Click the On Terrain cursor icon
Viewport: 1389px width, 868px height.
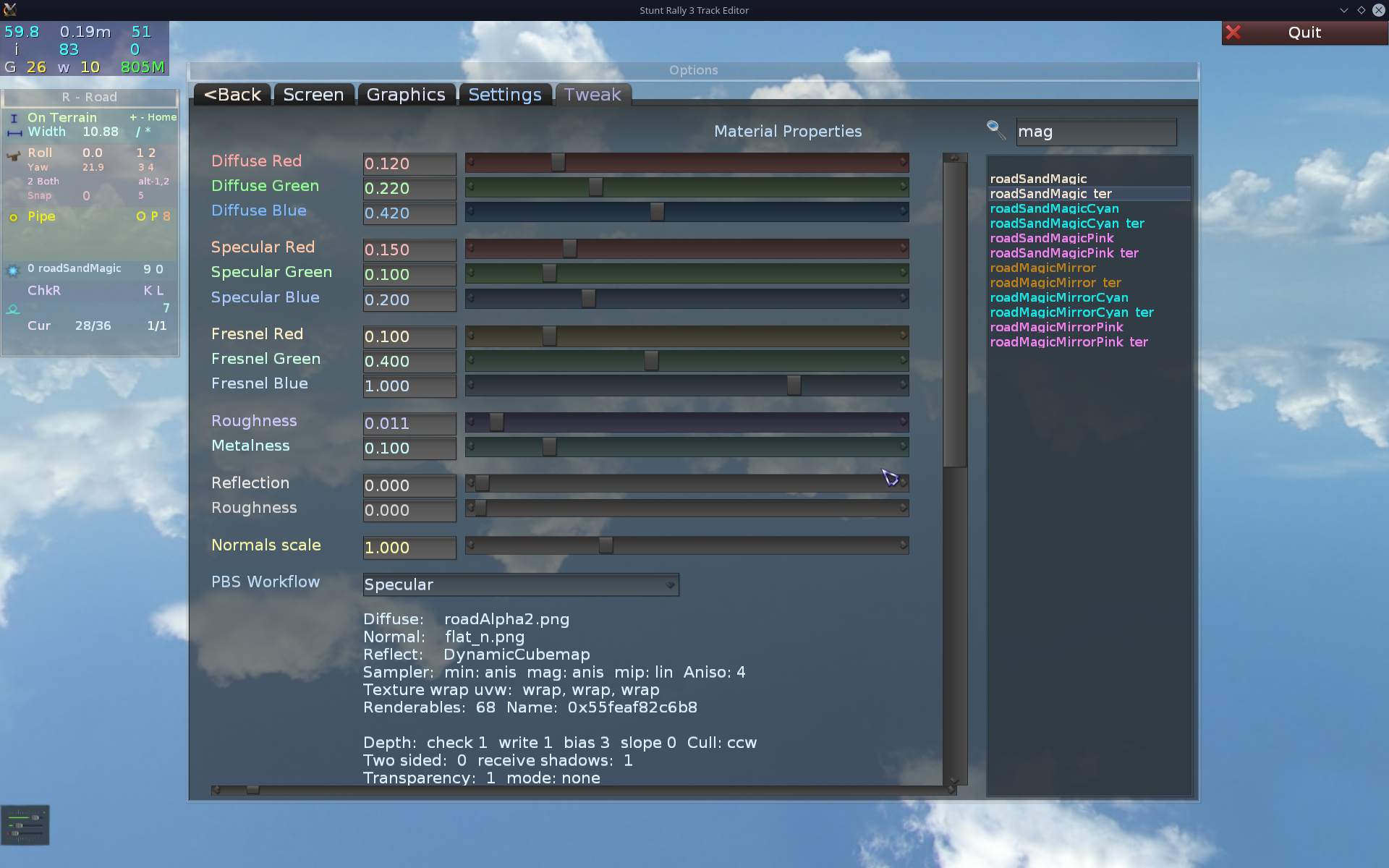(x=13, y=118)
